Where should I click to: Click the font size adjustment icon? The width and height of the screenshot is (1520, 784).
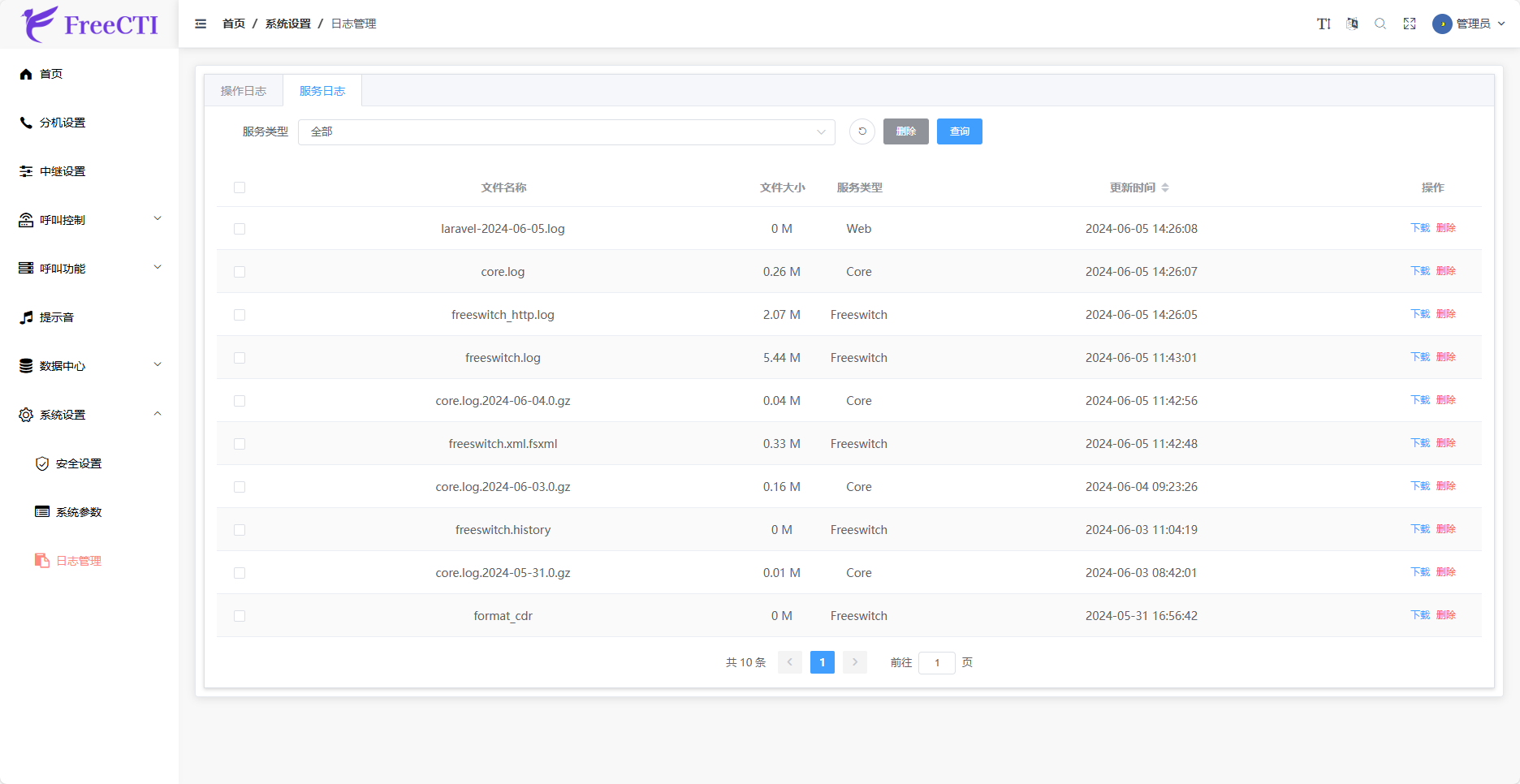(x=1324, y=24)
